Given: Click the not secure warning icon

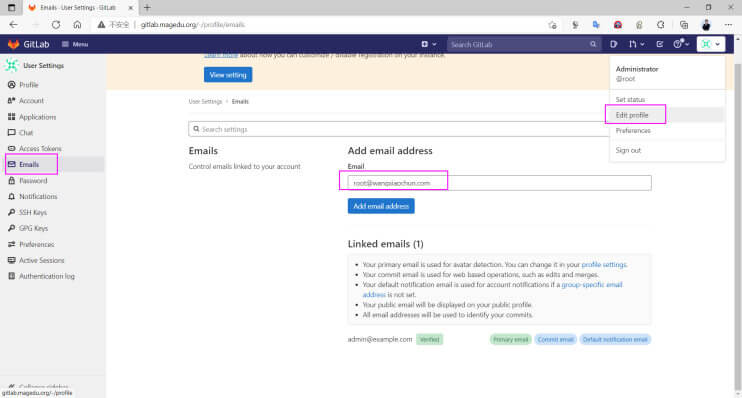Looking at the screenshot, I should 101,25.
